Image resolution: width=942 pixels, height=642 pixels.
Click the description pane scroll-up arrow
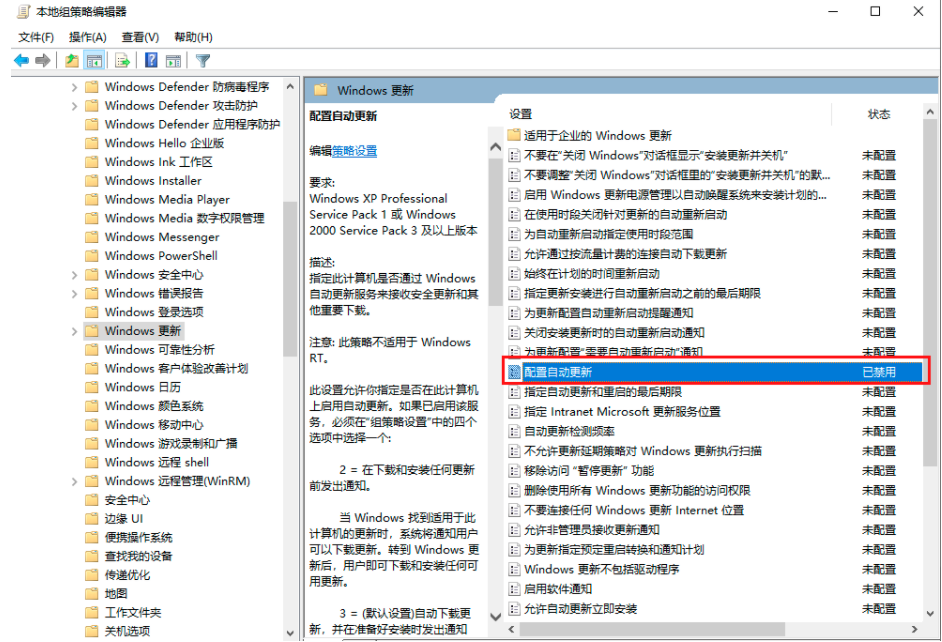(496, 147)
